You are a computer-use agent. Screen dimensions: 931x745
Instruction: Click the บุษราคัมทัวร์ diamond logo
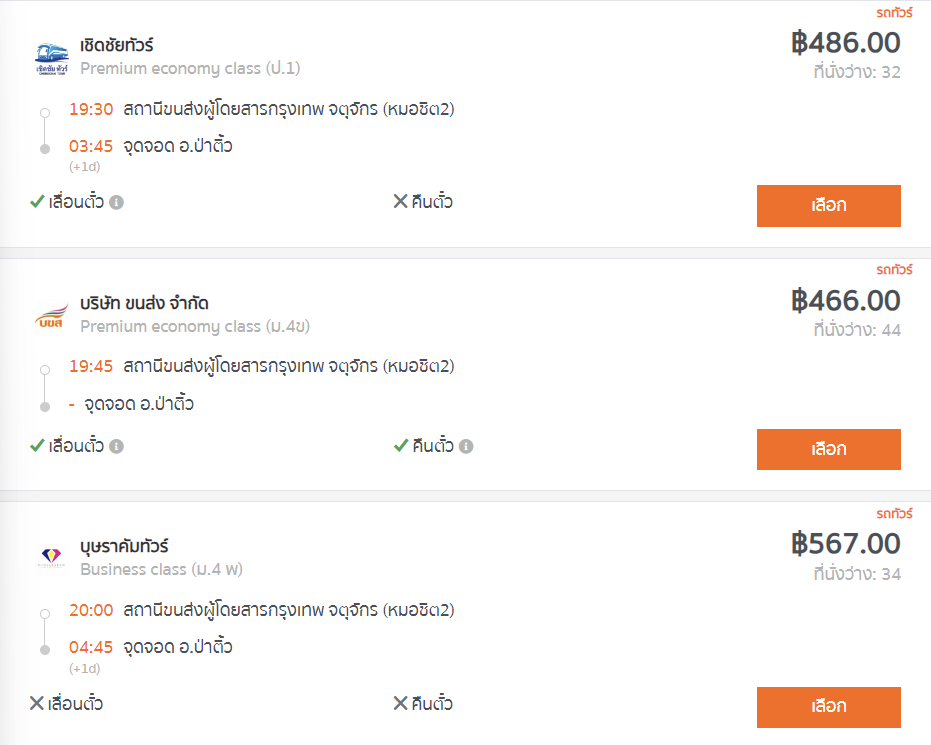(51, 557)
